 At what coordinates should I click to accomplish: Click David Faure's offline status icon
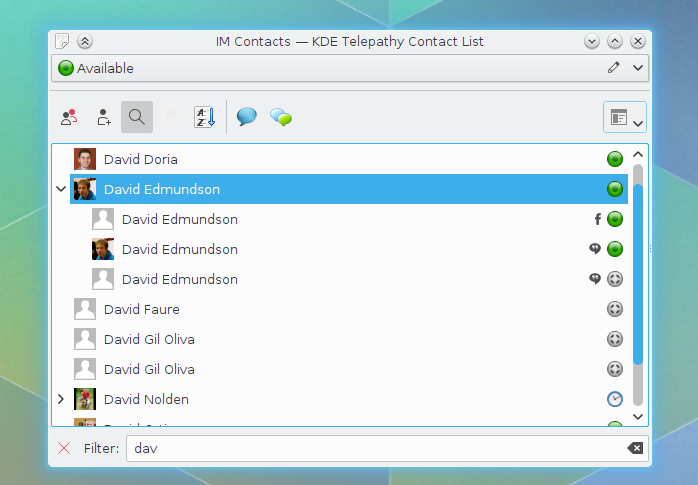(615, 309)
